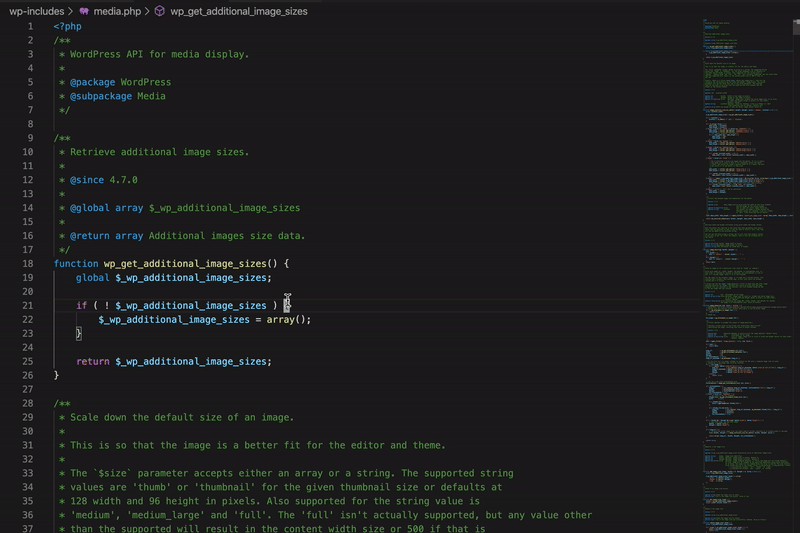Click the '@global' tag on line 14

tap(89, 208)
